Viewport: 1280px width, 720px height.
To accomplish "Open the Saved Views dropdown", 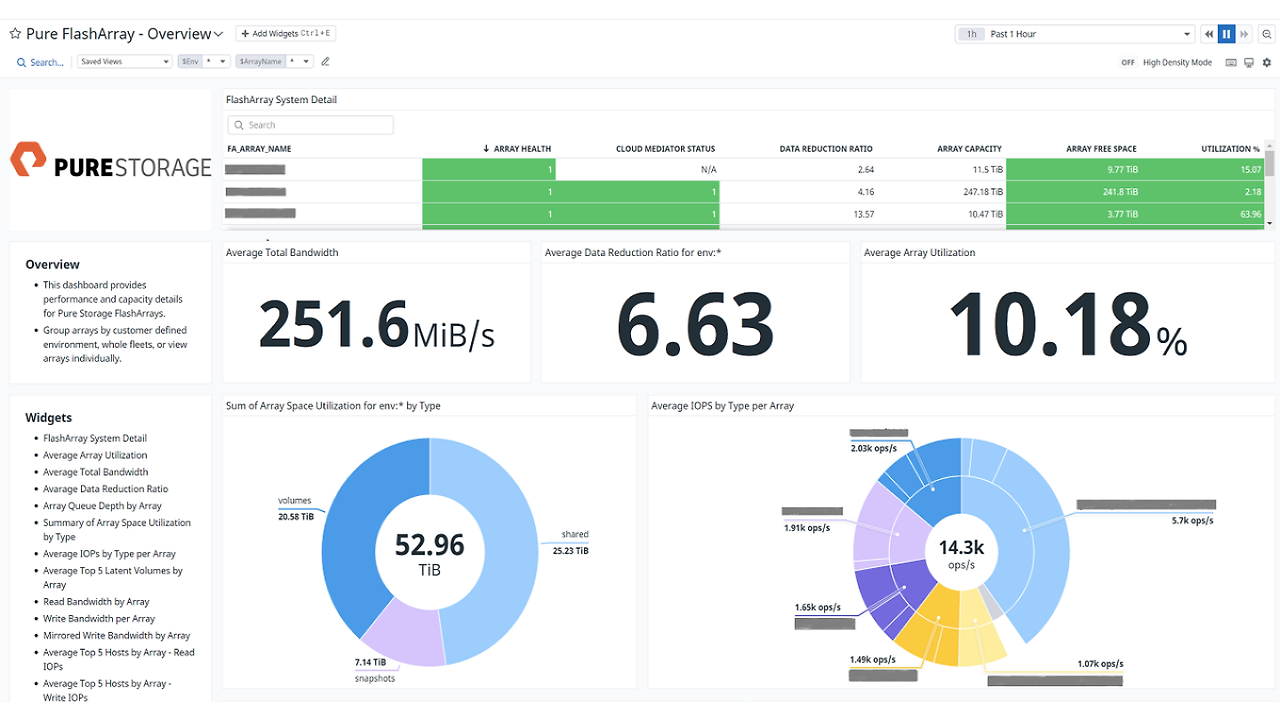I will click(125, 61).
